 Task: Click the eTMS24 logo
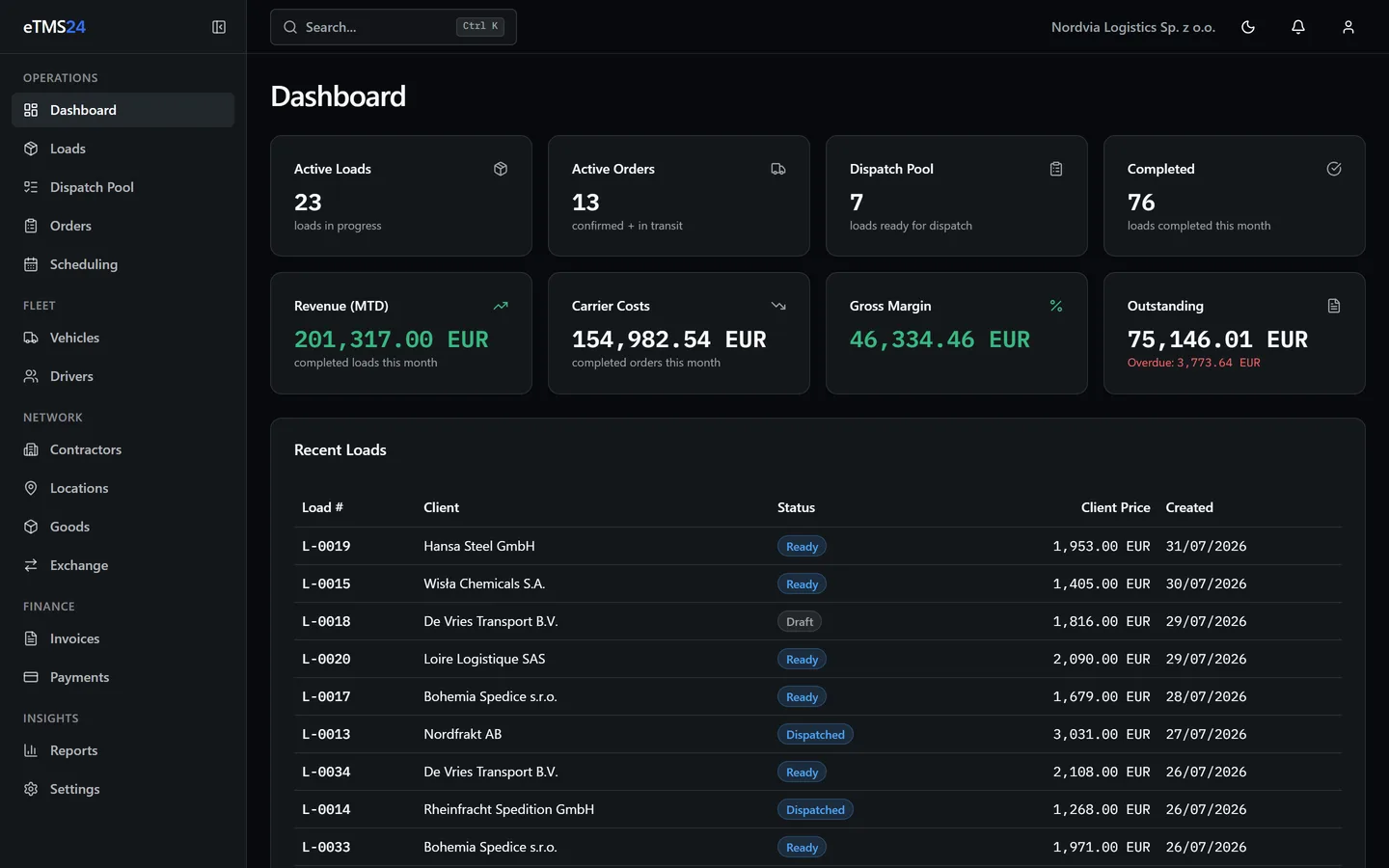tap(54, 27)
